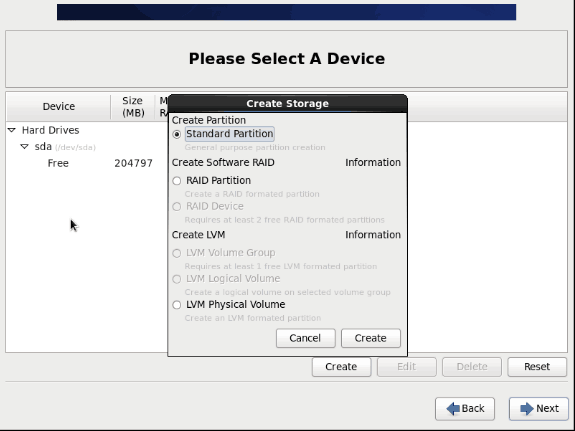Click the Size (MB) column header
The height and width of the screenshot is (431, 575).
point(133,106)
